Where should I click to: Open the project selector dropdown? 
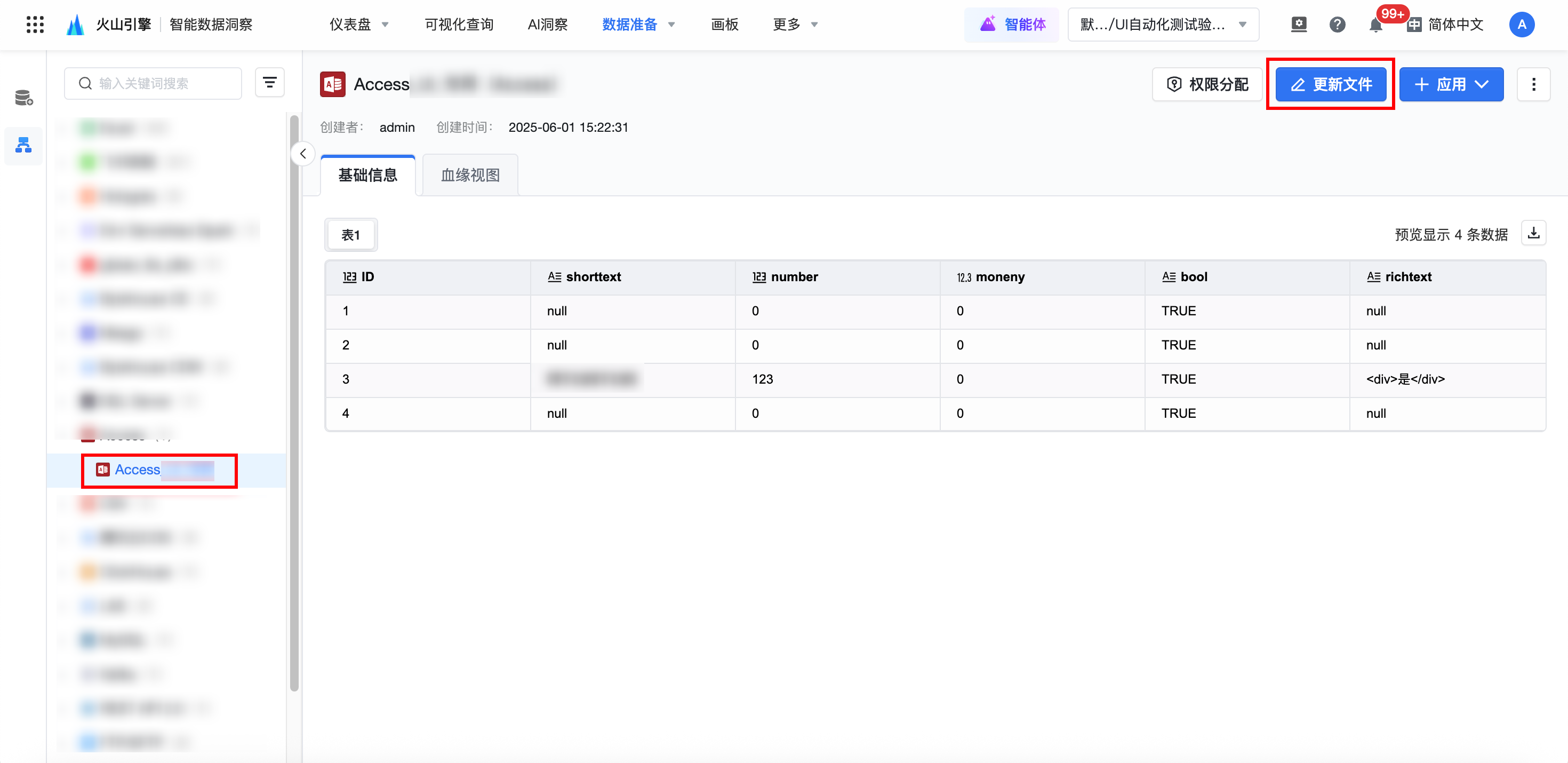pyautogui.click(x=1163, y=25)
